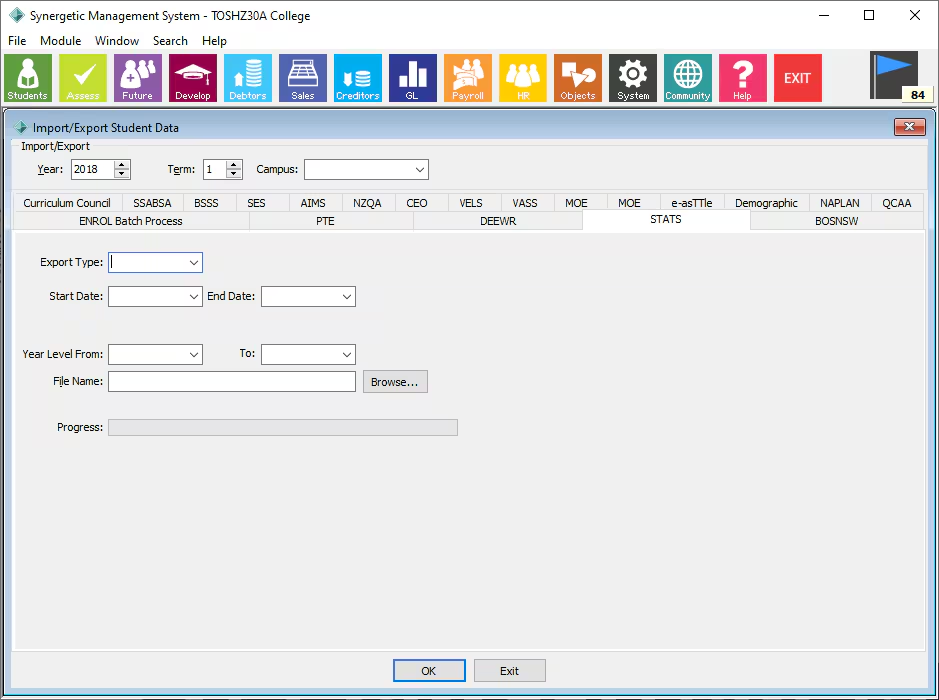Image resolution: width=939 pixels, height=700 pixels.
Task: Click the Browse... button
Action: point(395,382)
